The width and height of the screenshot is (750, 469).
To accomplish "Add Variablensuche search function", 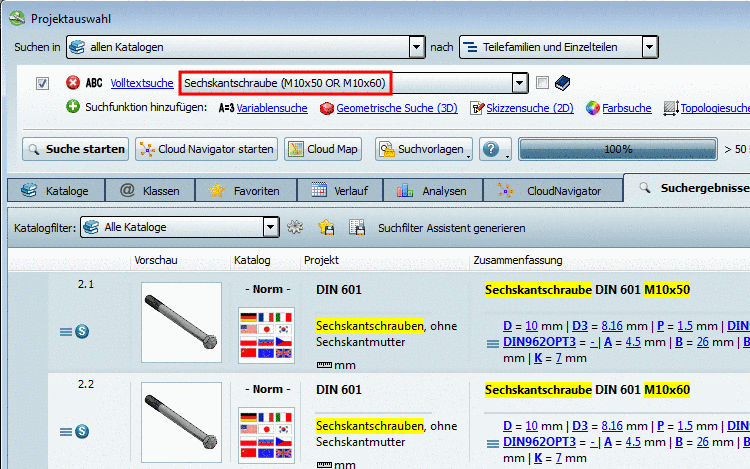I will pyautogui.click(x=272, y=108).
